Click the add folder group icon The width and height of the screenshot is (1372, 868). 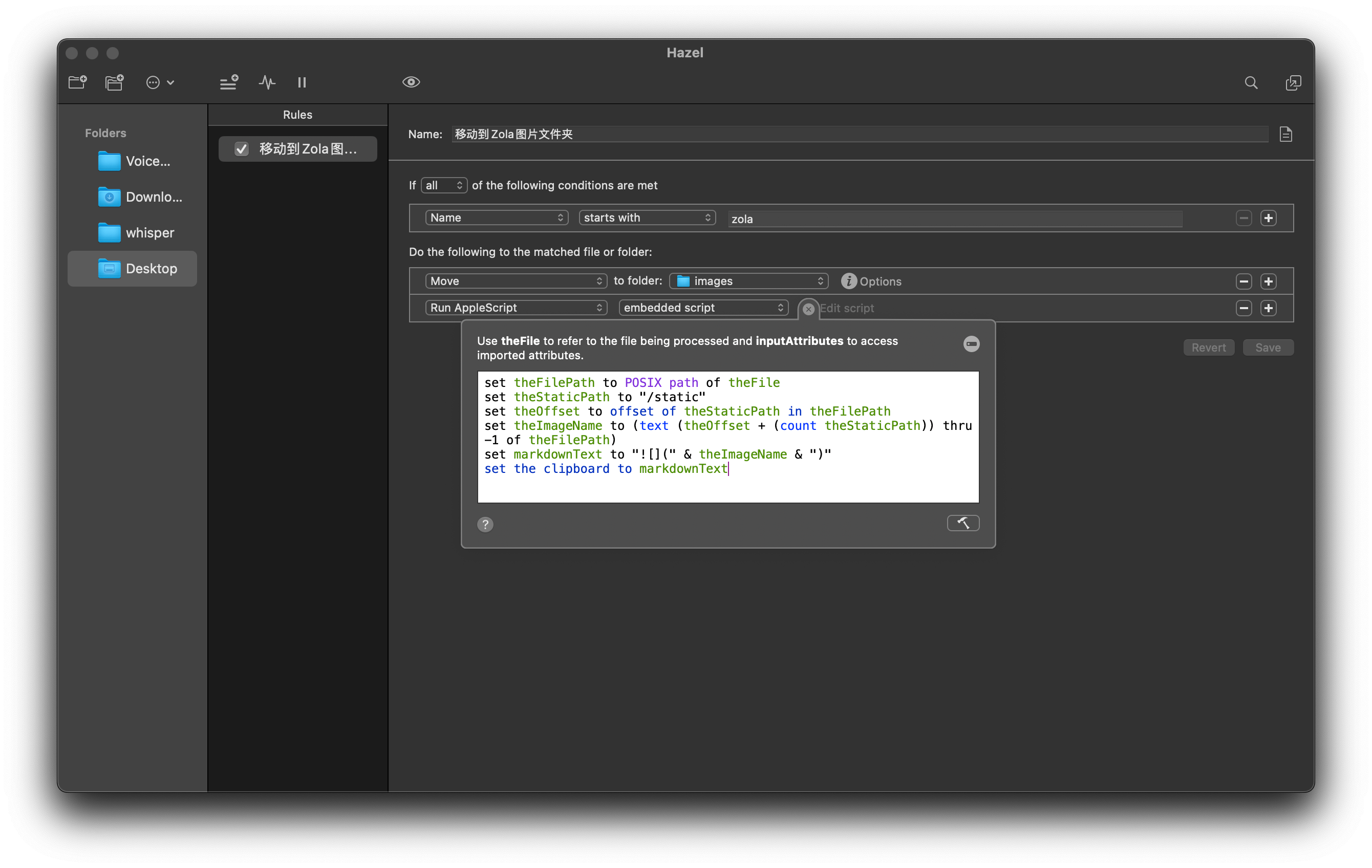tap(115, 82)
